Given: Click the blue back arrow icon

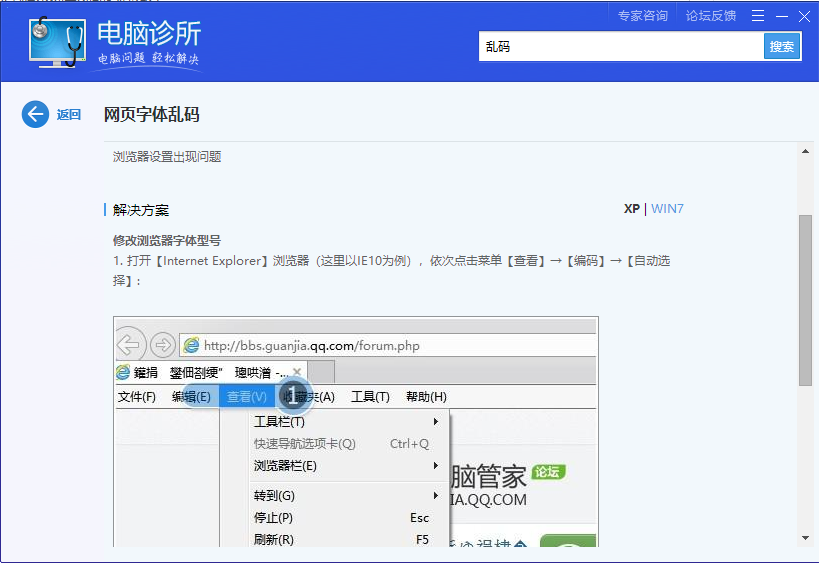Looking at the screenshot, I should pyautogui.click(x=35, y=114).
